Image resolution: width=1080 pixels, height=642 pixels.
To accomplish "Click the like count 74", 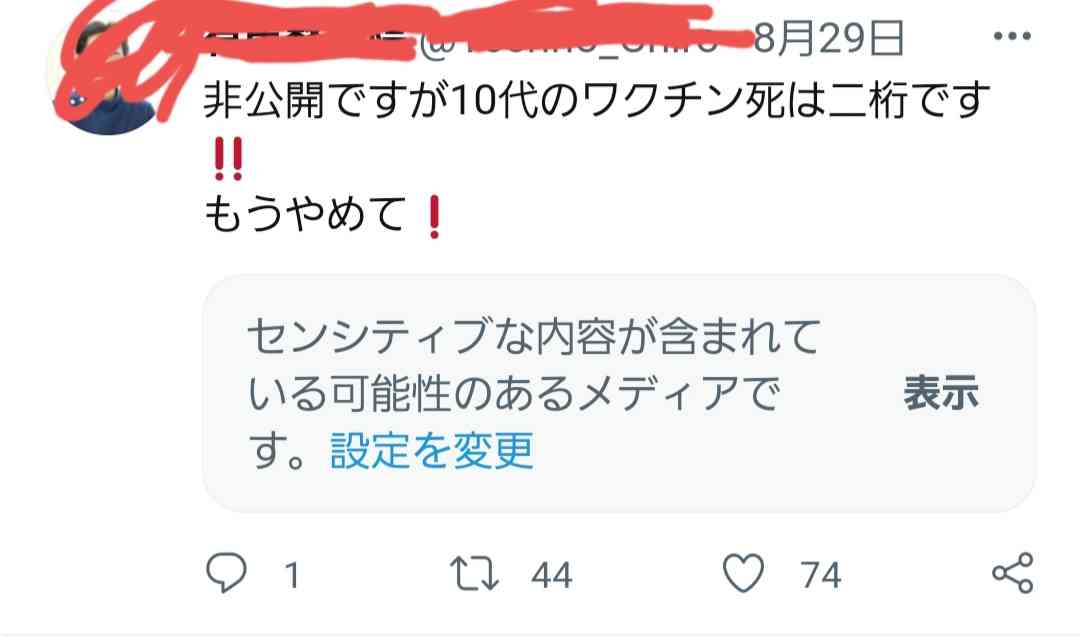I will (820, 575).
